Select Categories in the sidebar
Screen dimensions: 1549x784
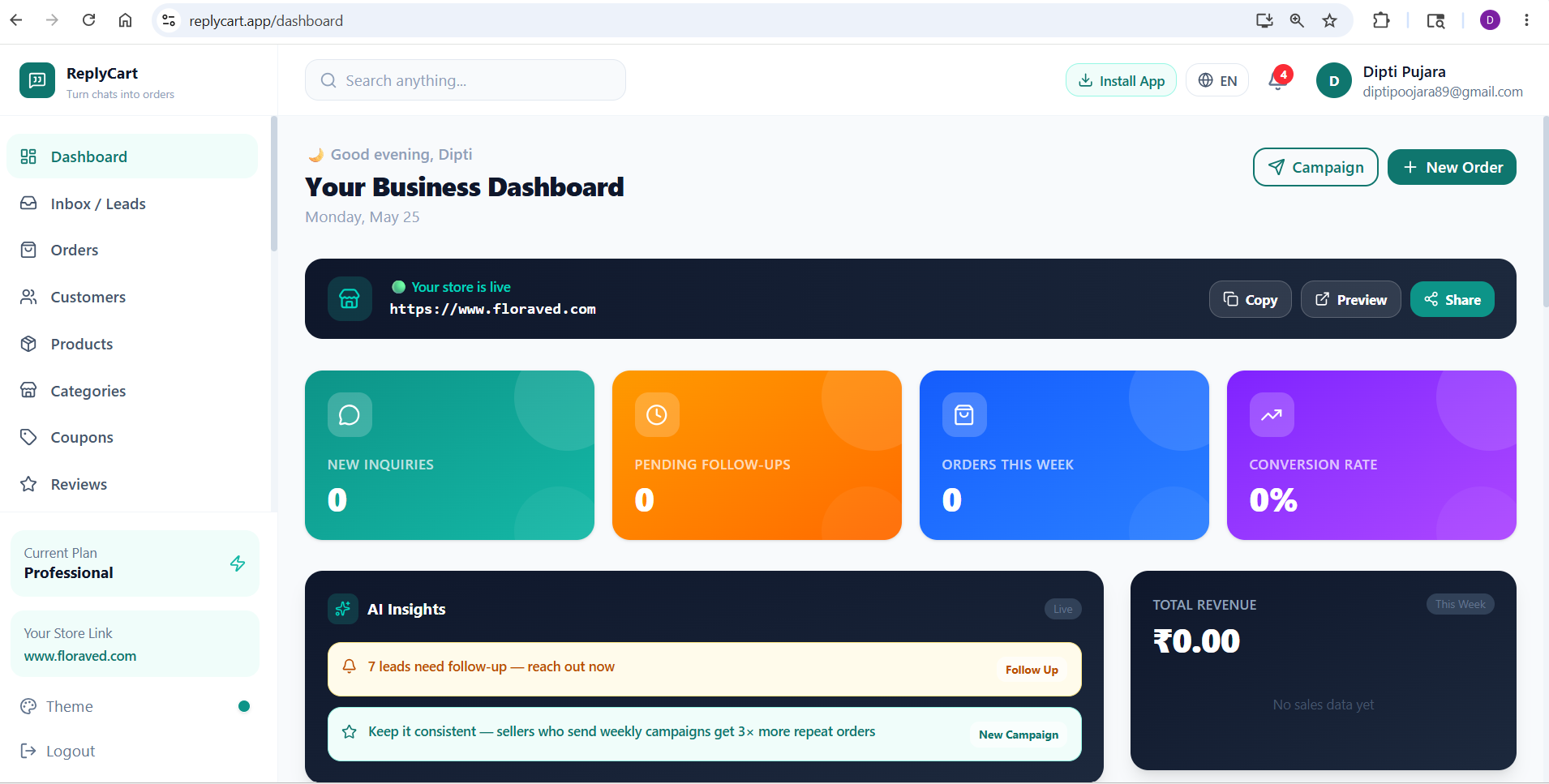tap(132, 391)
